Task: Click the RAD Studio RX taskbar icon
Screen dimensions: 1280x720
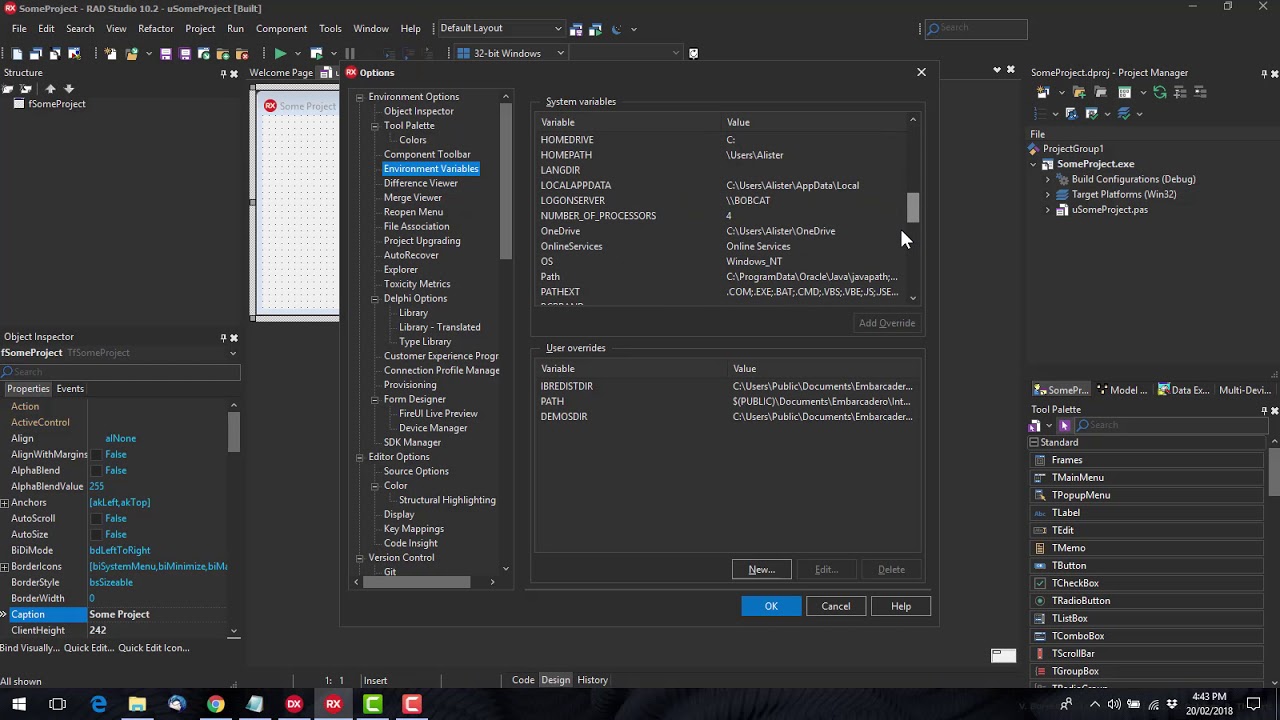Action: pyautogui.click(x=333, y=704)
